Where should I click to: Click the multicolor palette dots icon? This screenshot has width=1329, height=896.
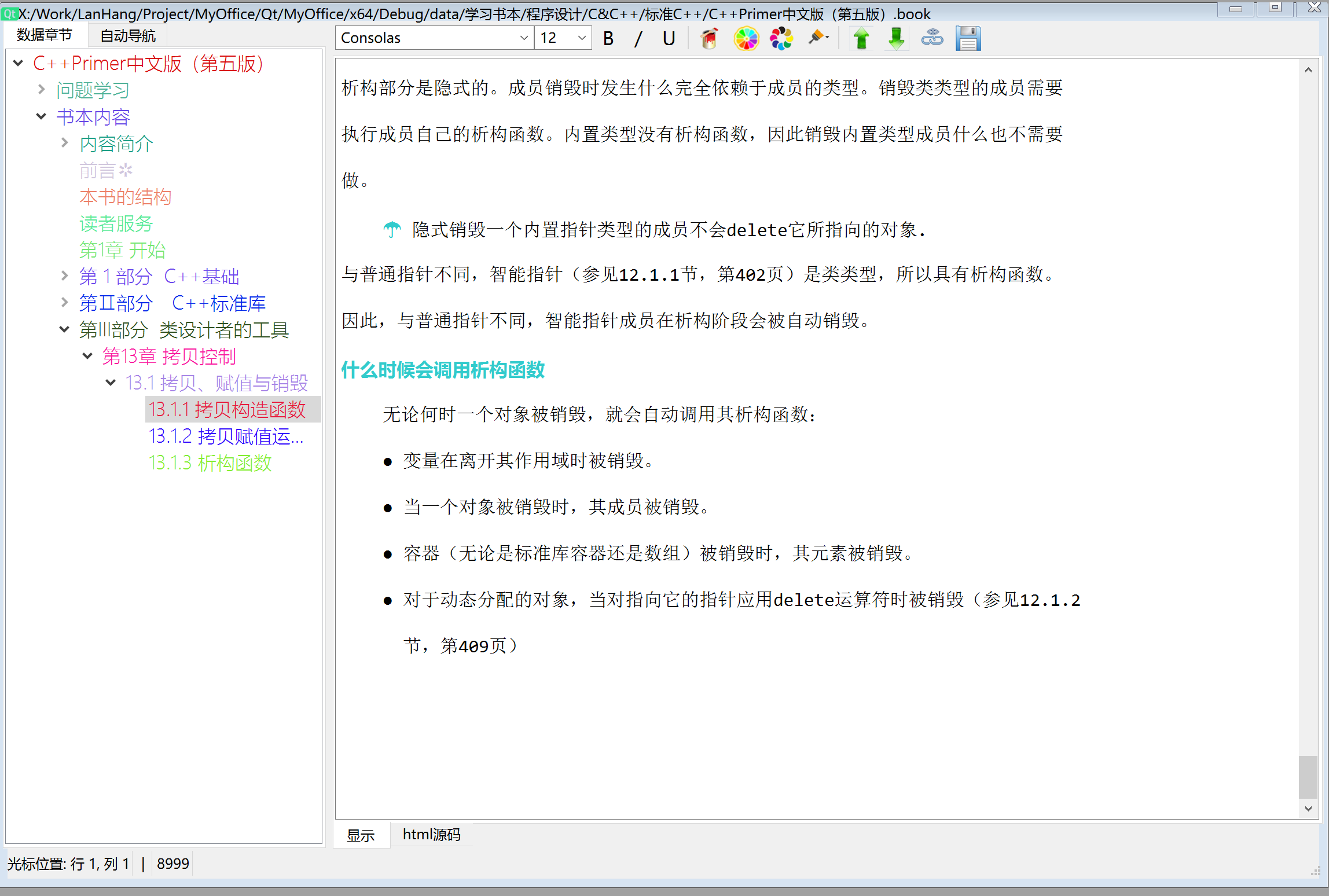781,39
